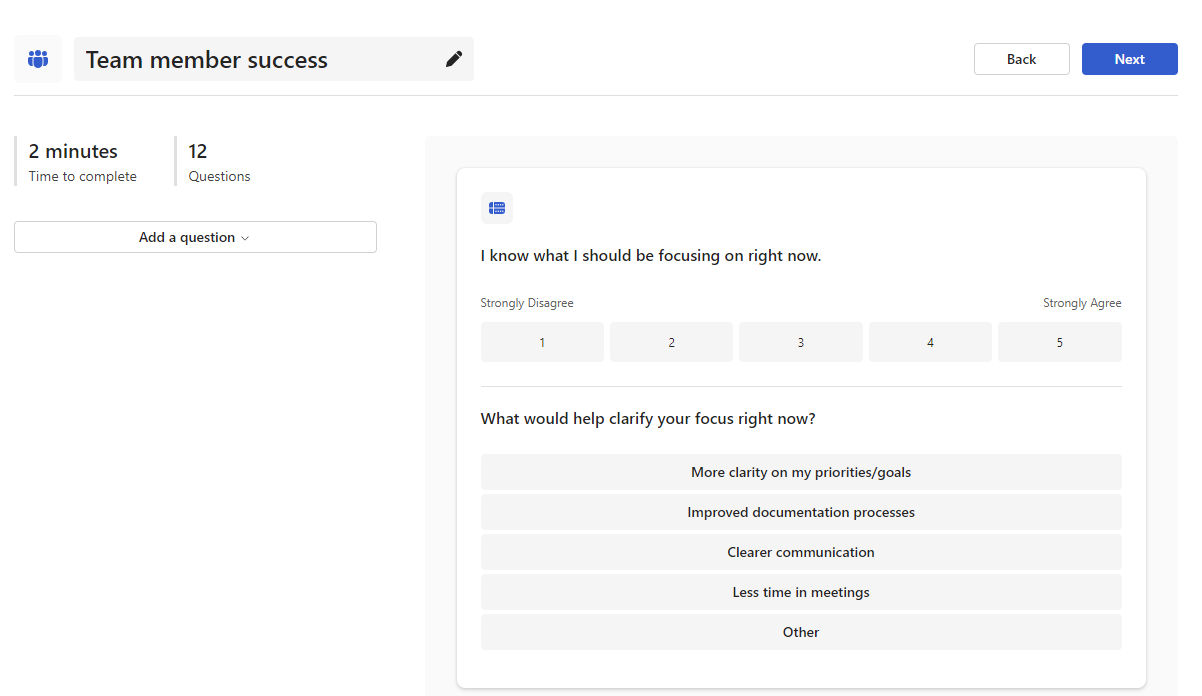Choose the Other option

tap(801, 632)
